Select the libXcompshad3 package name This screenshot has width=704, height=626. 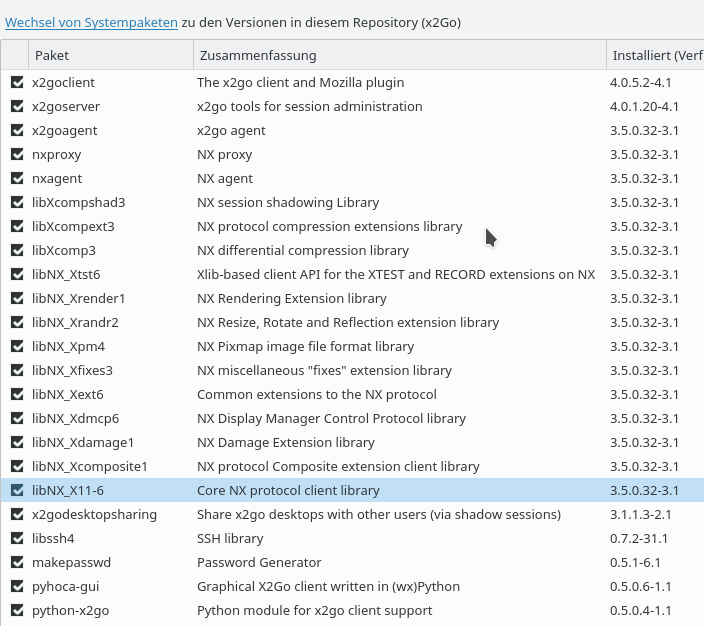[79, 203]
